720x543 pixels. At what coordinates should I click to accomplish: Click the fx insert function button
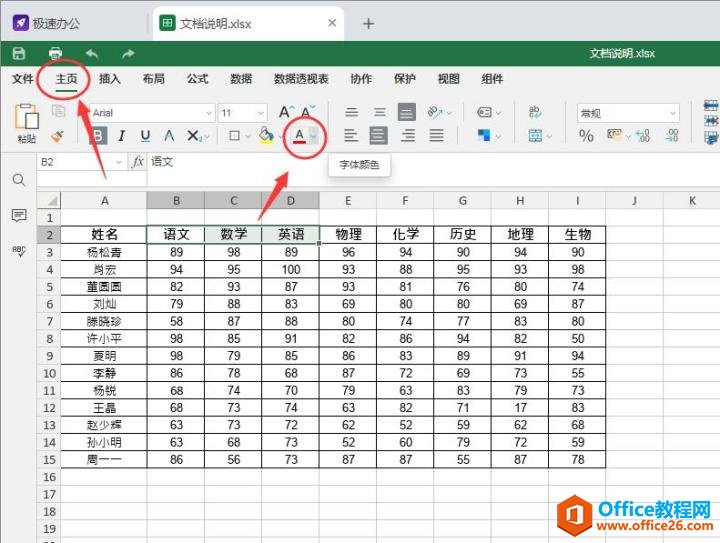click(x=138, y=162)
